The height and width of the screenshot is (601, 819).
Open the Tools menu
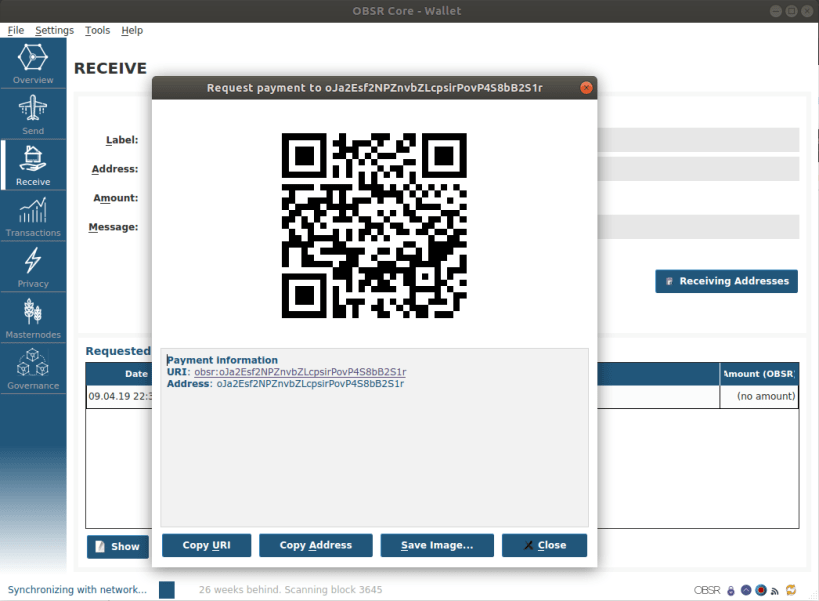[98, 30]
